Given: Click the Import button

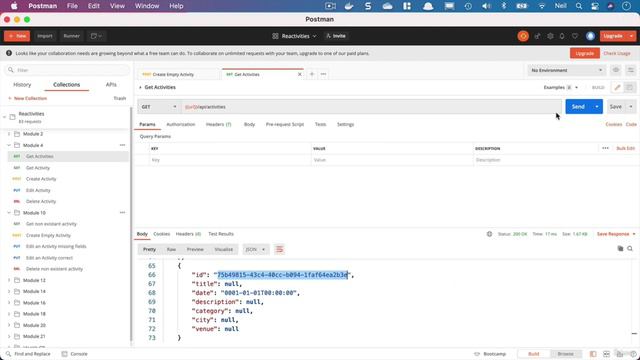Looking at the screenshot, I should point(45,36).
